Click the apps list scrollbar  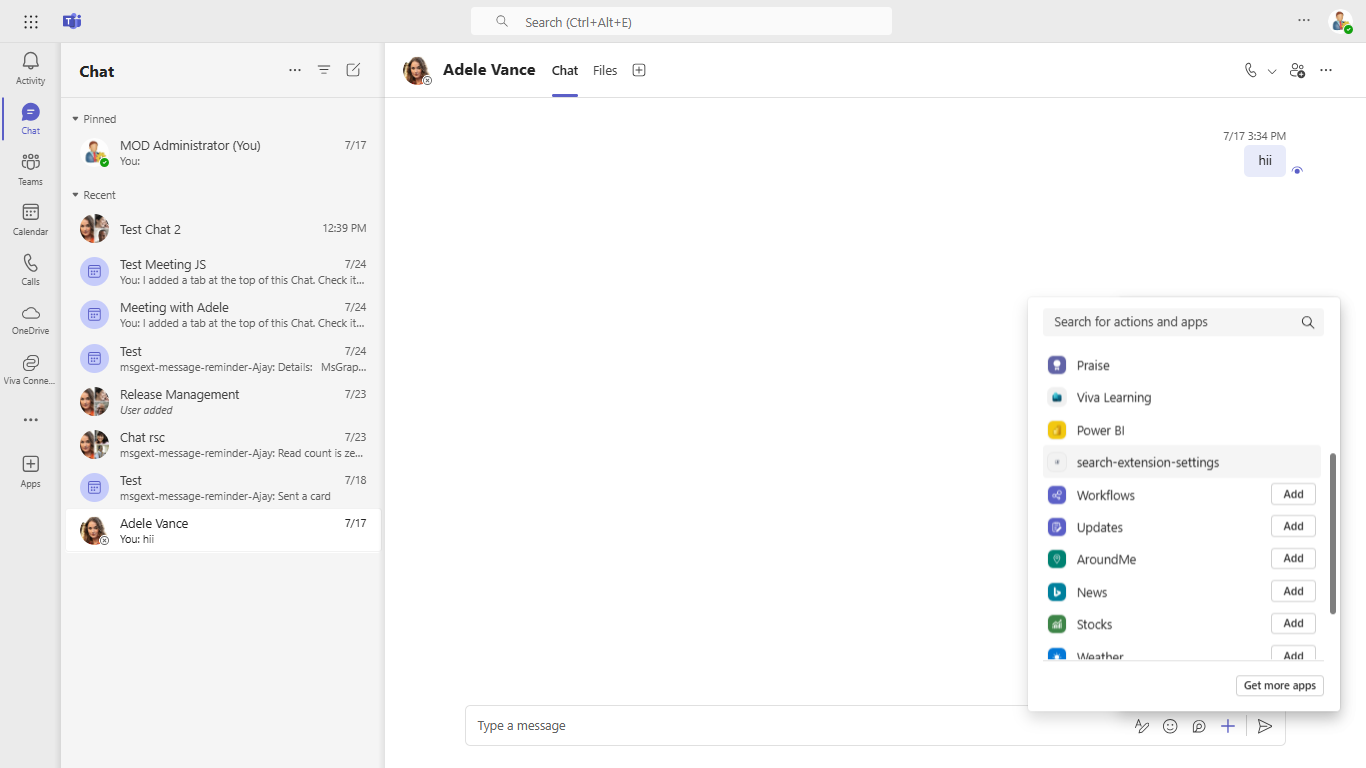pos(1332,533)
